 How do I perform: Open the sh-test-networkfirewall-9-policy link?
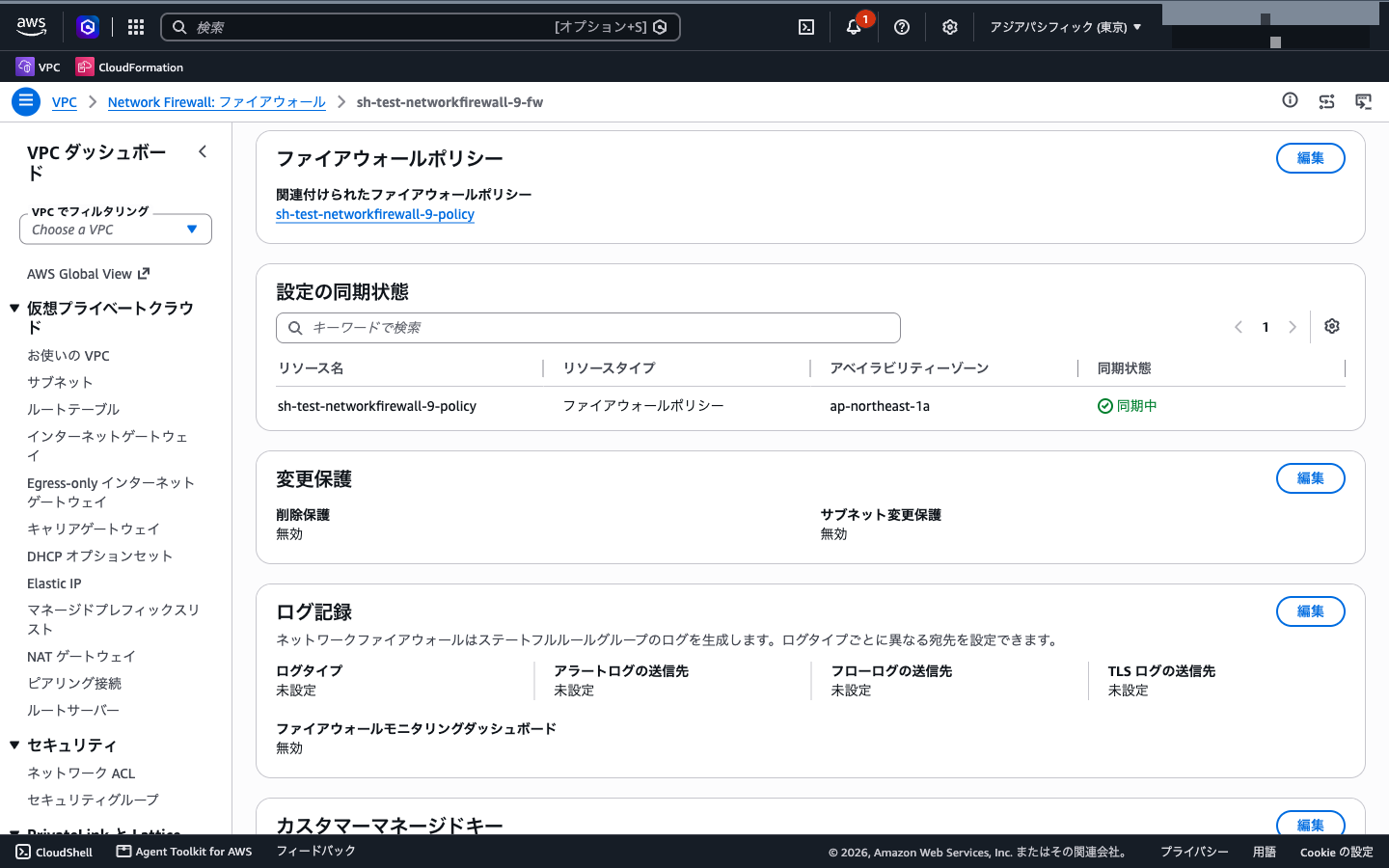pos(375,214)
